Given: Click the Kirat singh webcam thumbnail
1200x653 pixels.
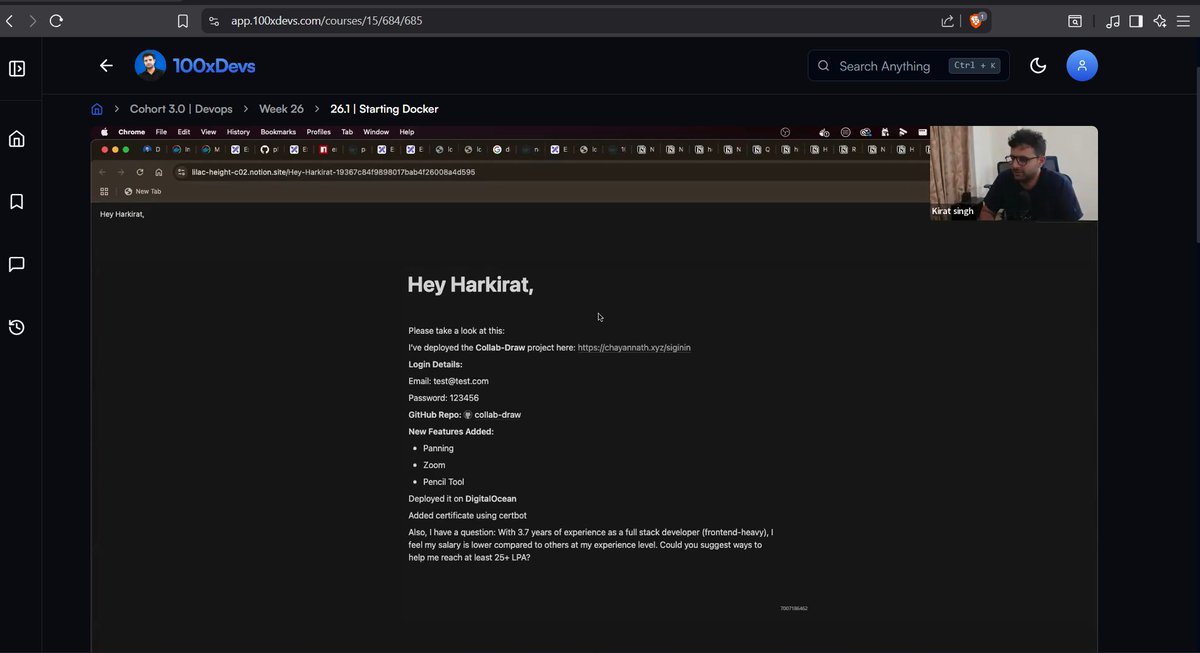Looking at the screenshot, I should coord(1014,173).
